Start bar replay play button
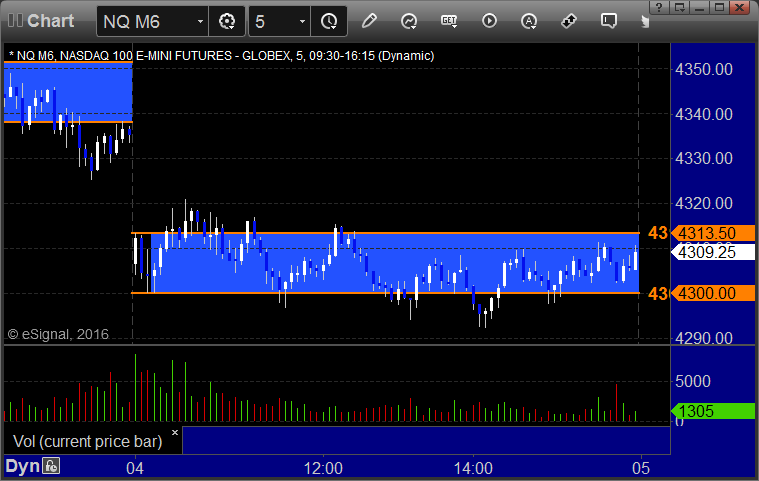759x481 pixels. coord(489,21)
